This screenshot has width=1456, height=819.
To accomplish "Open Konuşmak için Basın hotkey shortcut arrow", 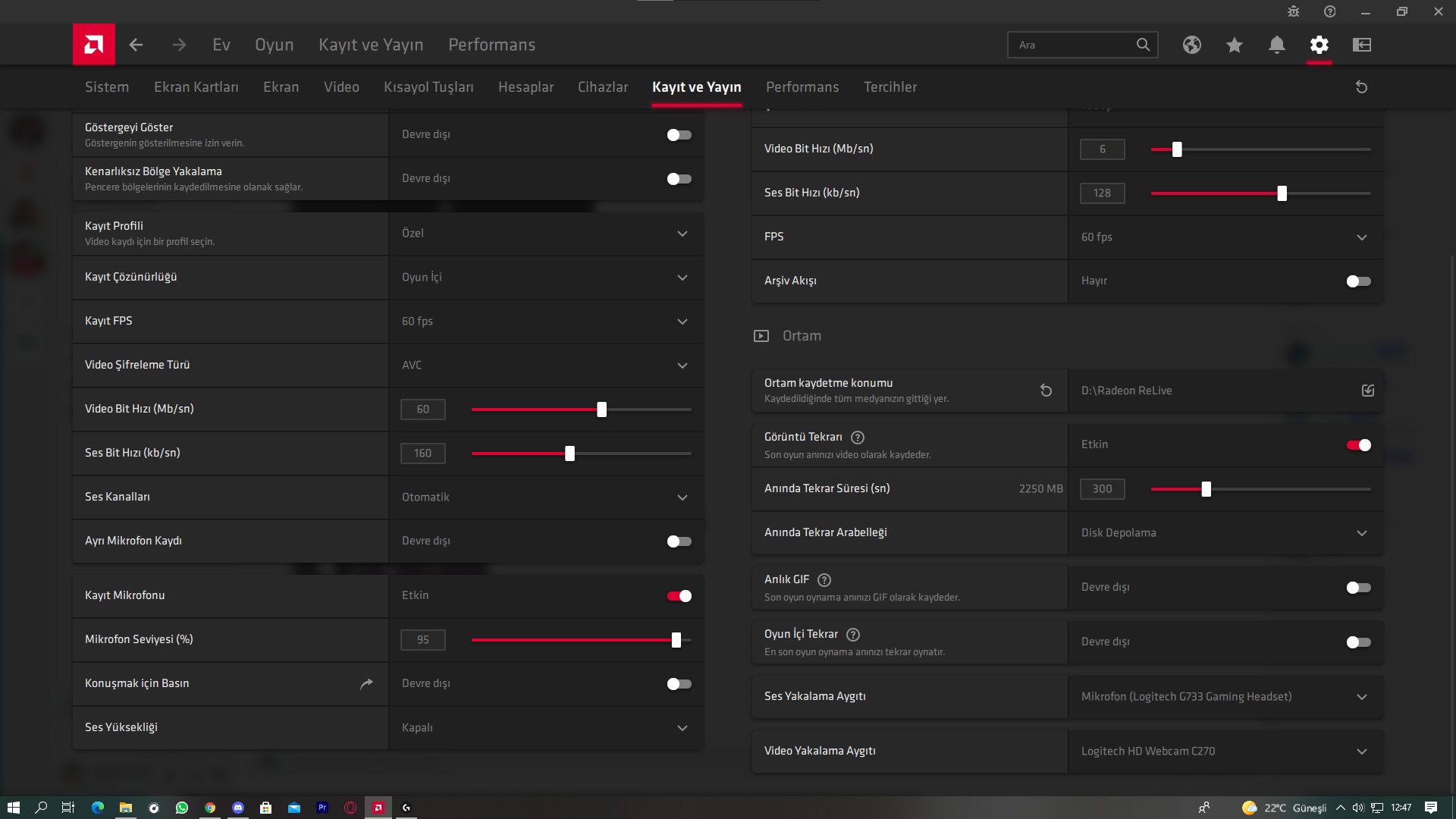I will point(366,683).
